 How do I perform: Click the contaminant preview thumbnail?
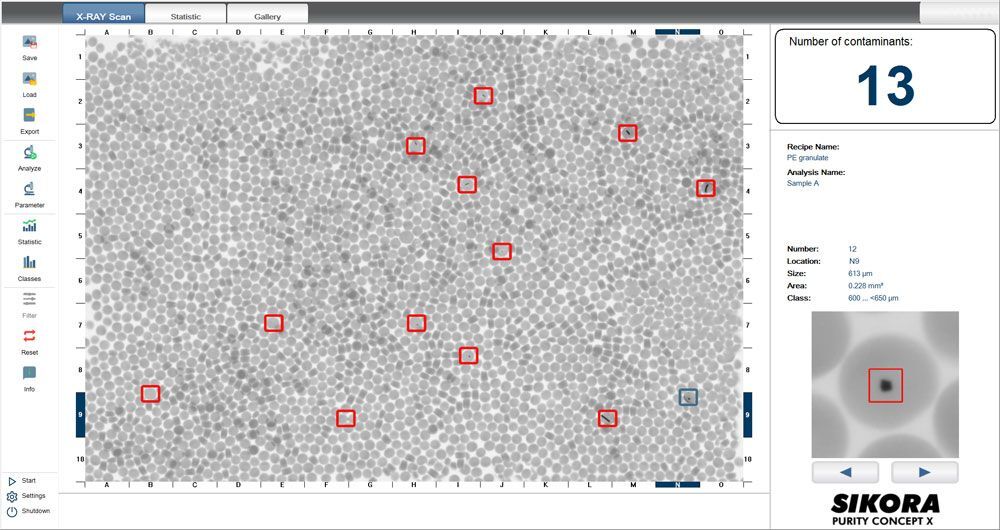pos(885,384)
